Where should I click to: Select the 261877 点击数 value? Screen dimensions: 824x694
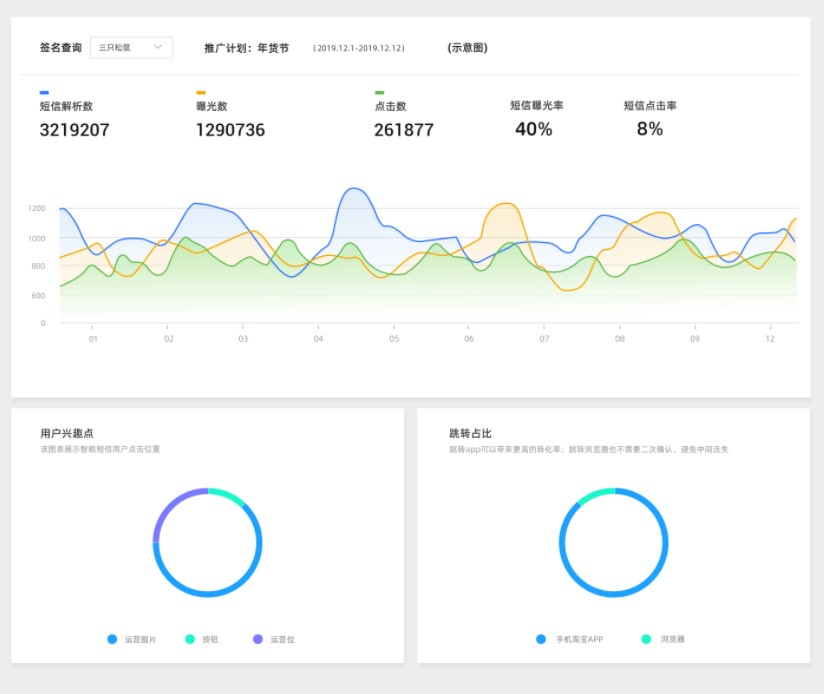pos(404,130)
